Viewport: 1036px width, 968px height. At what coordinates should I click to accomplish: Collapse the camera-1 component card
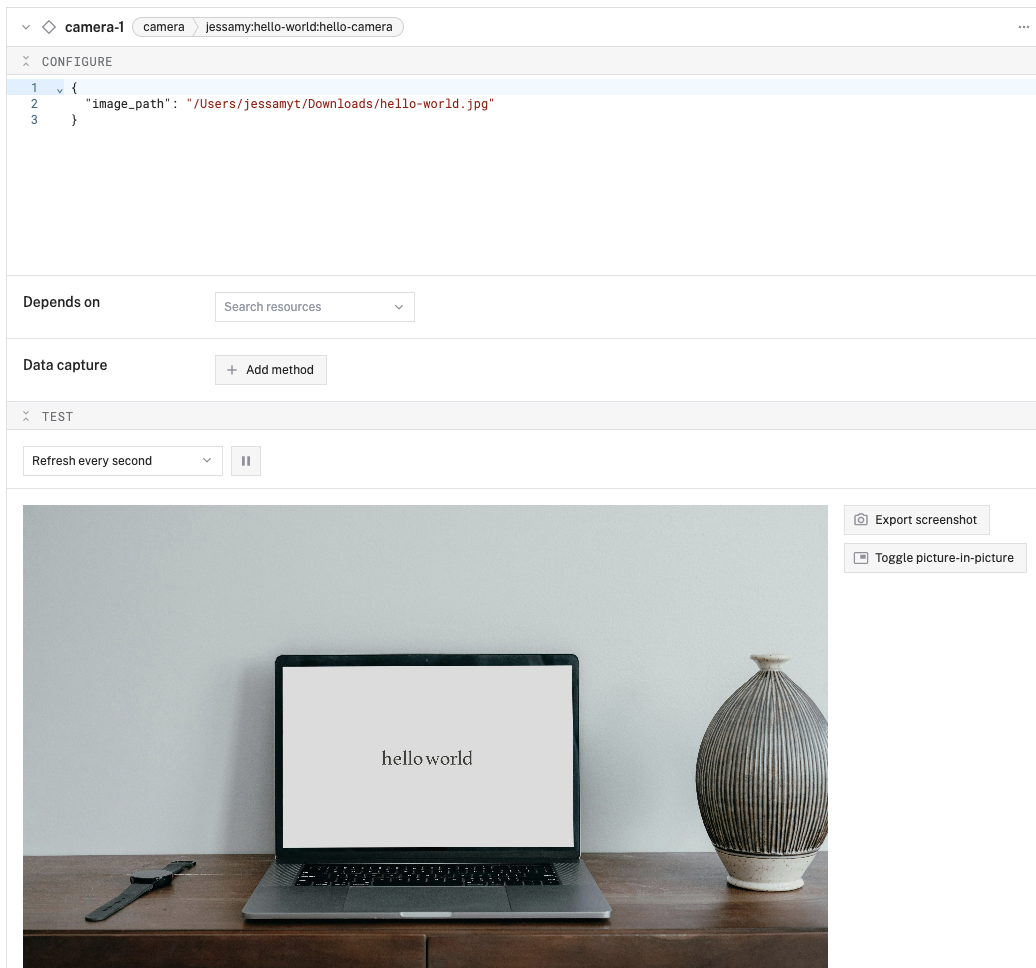click(x=26, y=27)
